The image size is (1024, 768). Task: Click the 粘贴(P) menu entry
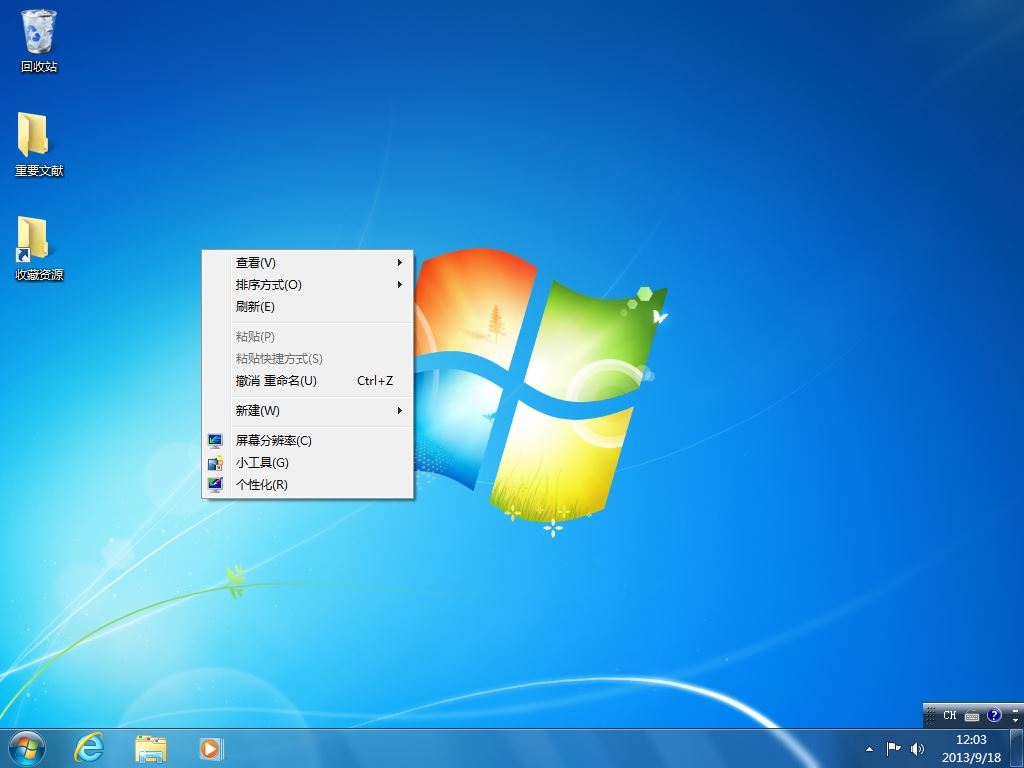click(308, 336)
